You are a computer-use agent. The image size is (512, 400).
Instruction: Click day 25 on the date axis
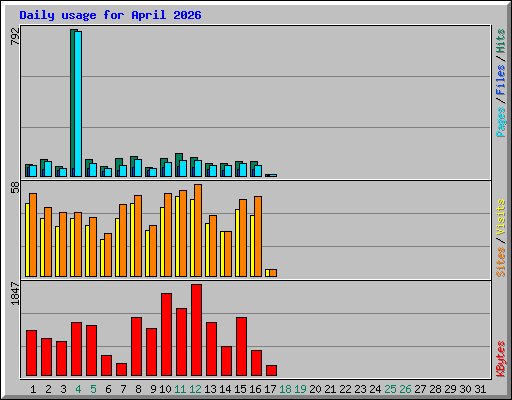[390, 389]
